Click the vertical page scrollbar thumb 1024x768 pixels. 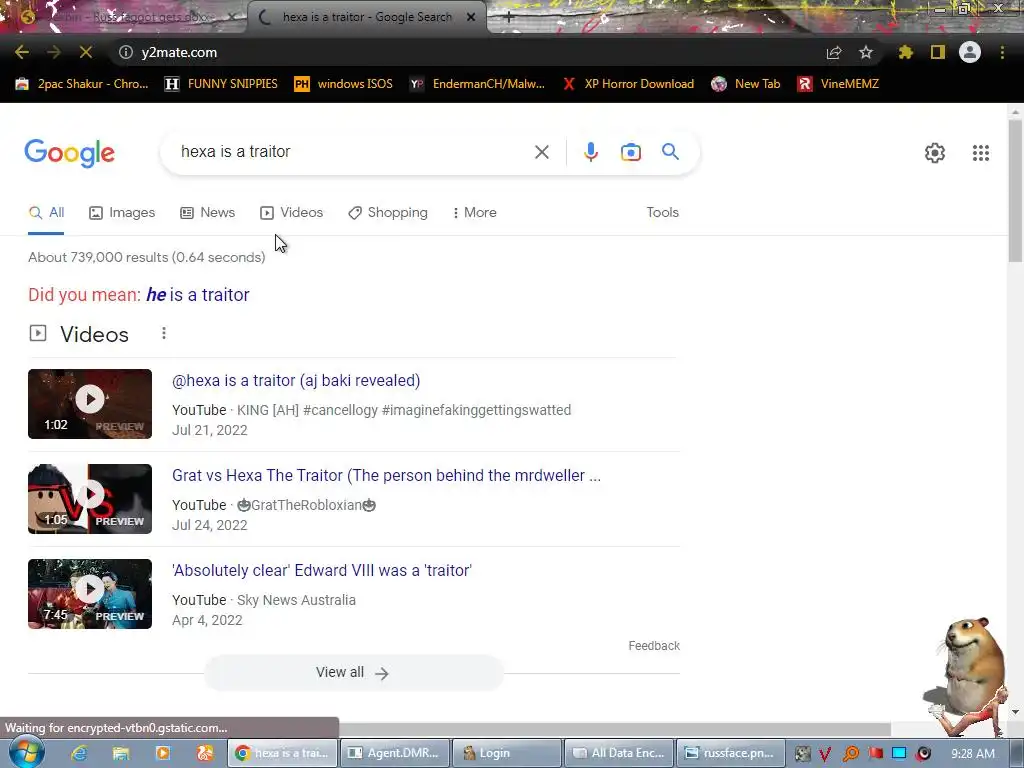[x=1015, y=191]
